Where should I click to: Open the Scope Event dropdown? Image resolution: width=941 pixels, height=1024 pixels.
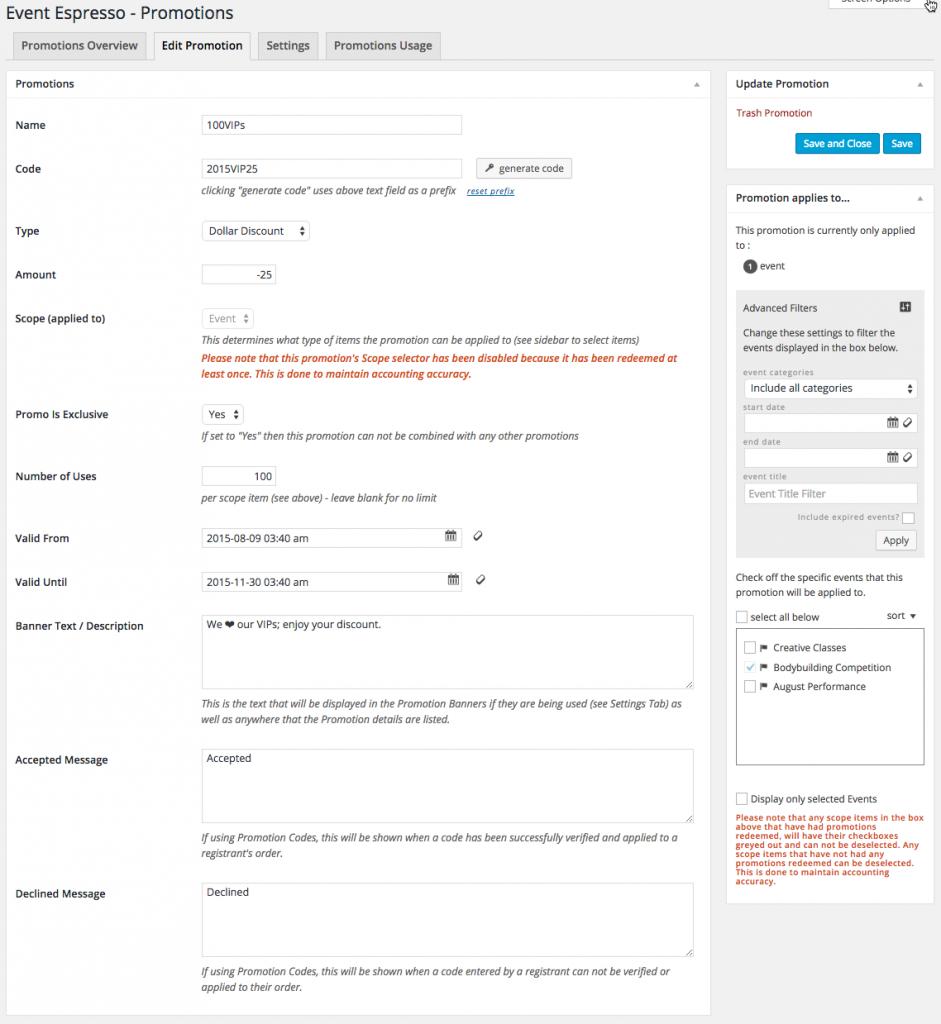pyautogui.click(x=227, y=319)
